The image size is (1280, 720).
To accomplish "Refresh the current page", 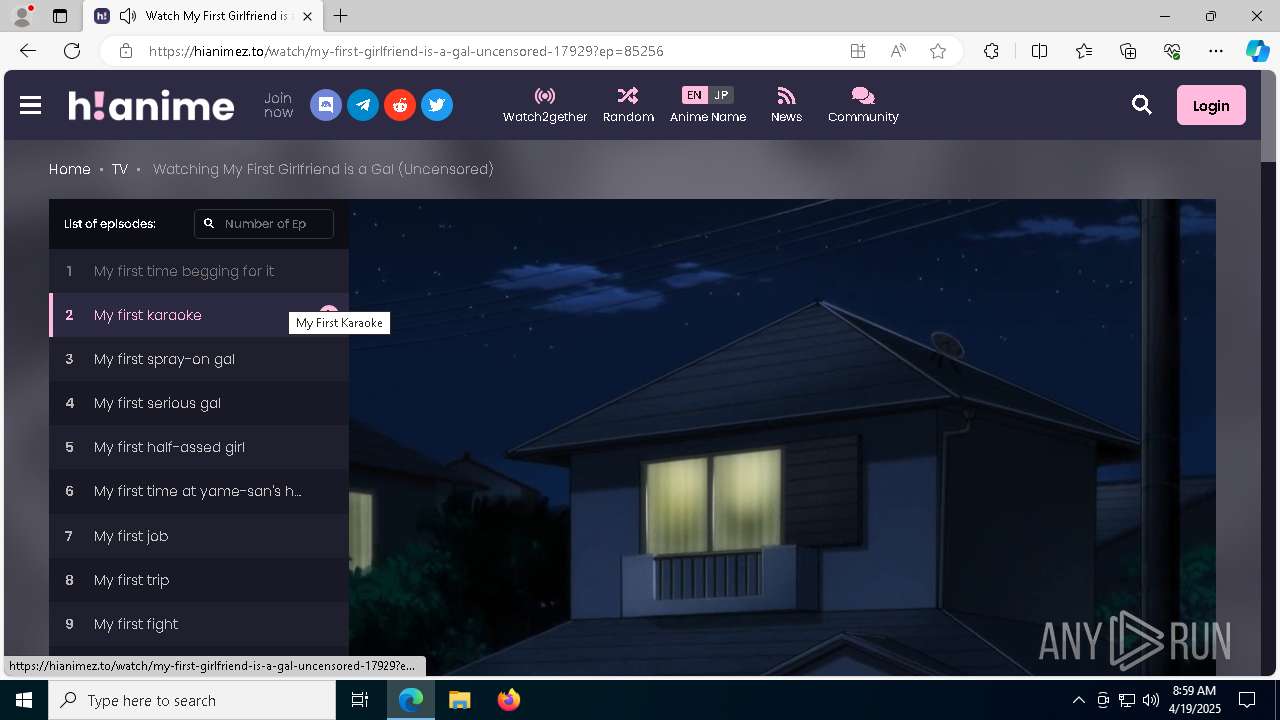I will click(x=72, y=51).
